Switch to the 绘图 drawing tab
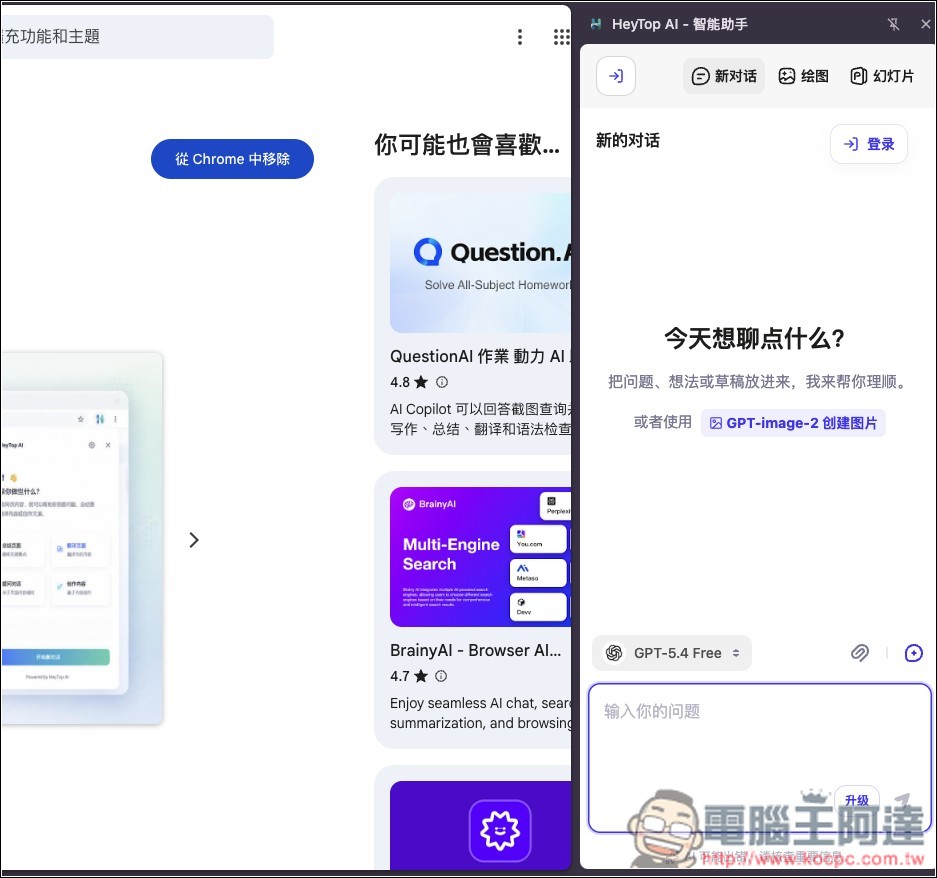Image resolution: width=937 pixels, height=878 pixels. tap(804, 76)
